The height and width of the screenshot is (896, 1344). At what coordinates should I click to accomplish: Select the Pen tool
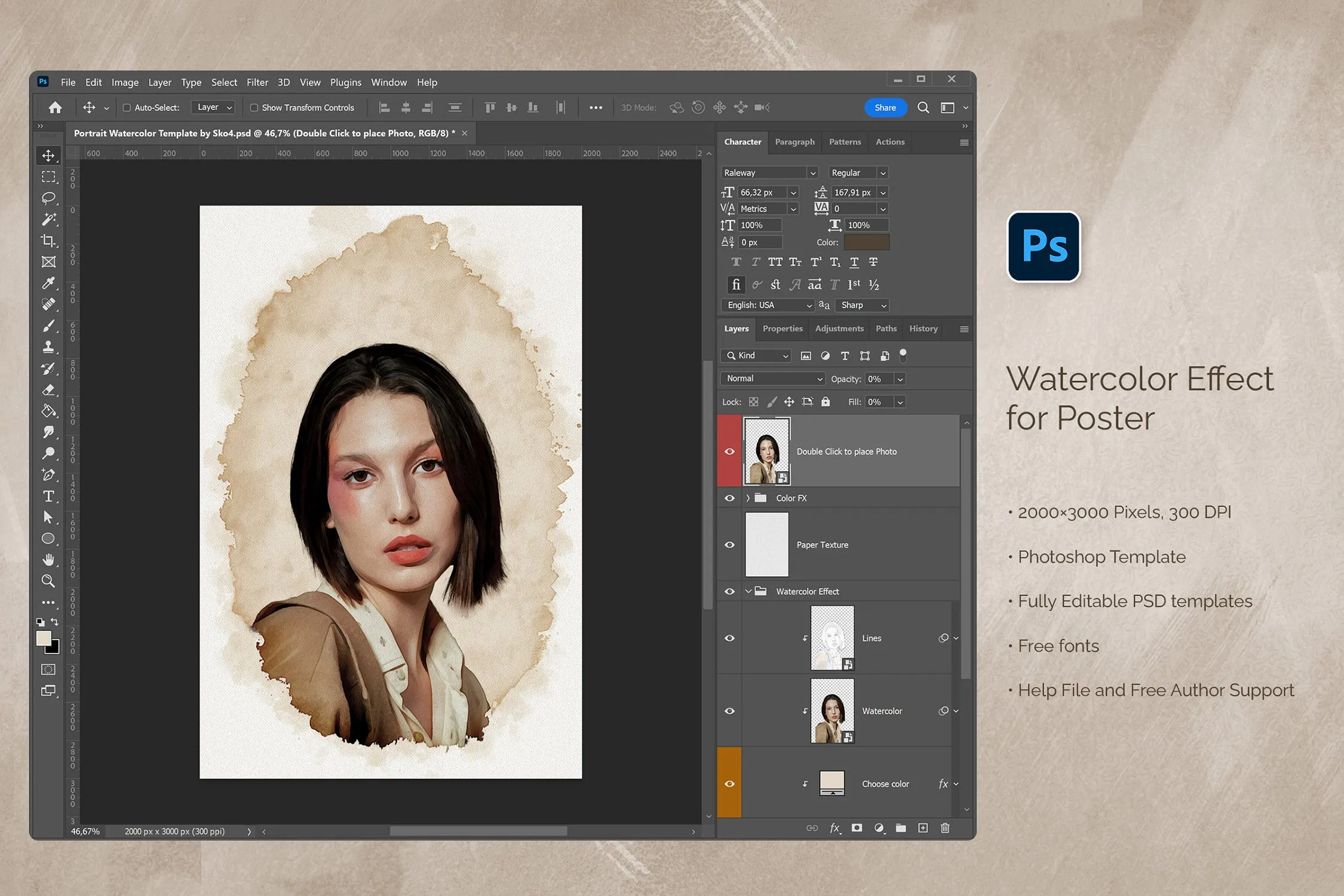click(x=48, y=475)
